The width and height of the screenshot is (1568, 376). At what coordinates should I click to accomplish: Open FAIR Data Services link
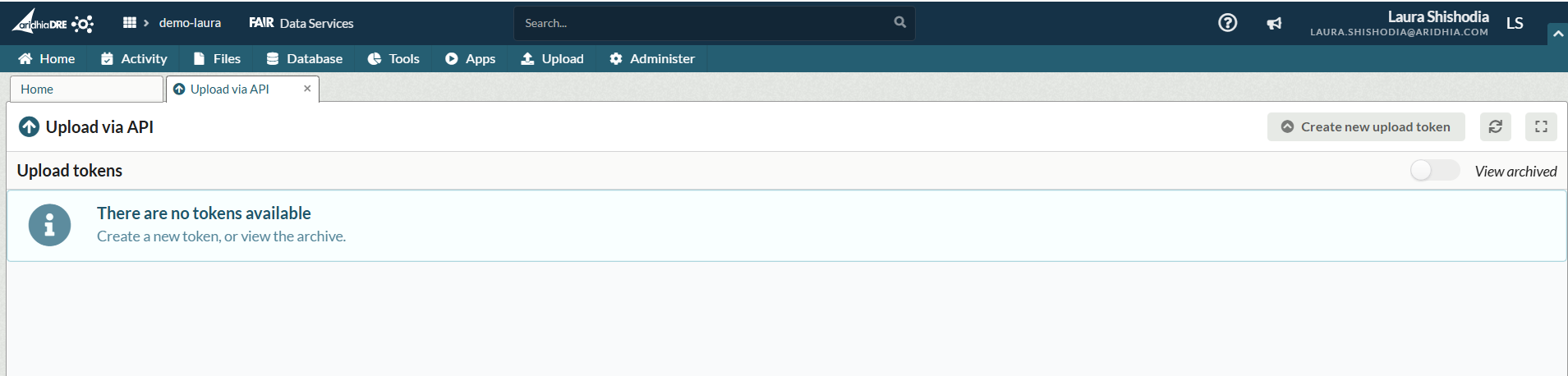click(301, 23)
